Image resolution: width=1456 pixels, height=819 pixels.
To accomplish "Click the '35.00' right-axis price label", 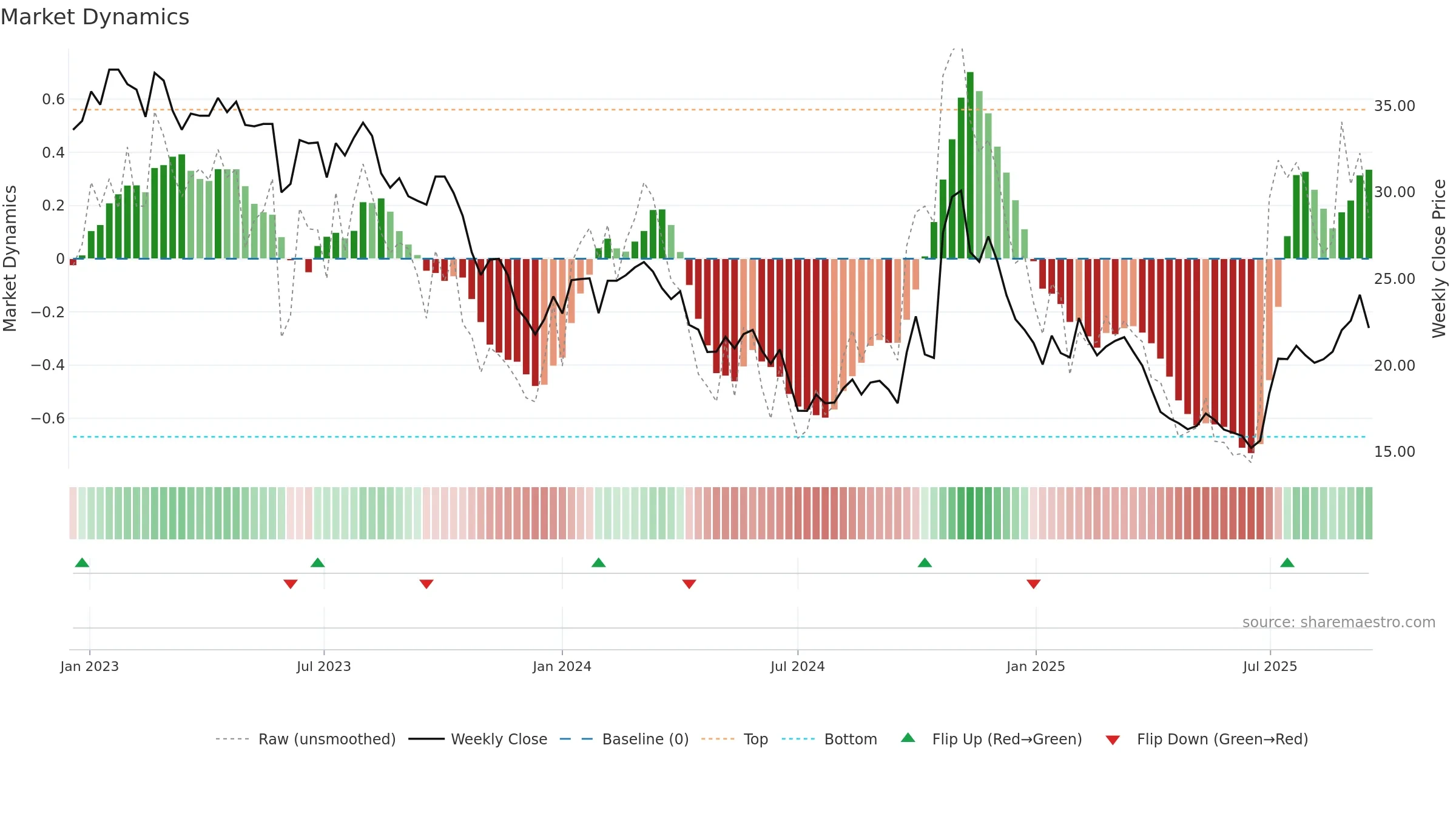I will 1395,106.
